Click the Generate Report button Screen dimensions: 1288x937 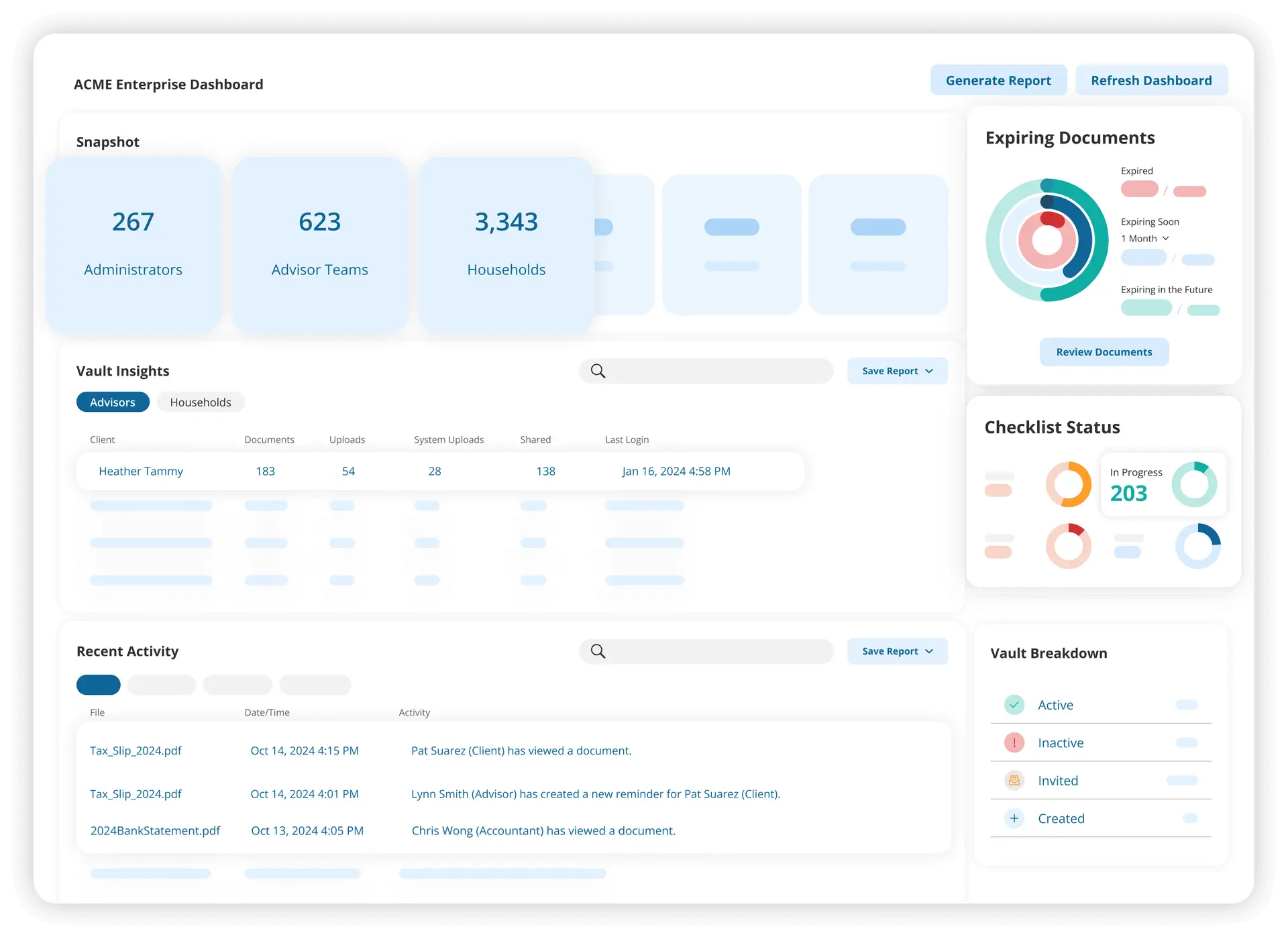coord(998,80)
